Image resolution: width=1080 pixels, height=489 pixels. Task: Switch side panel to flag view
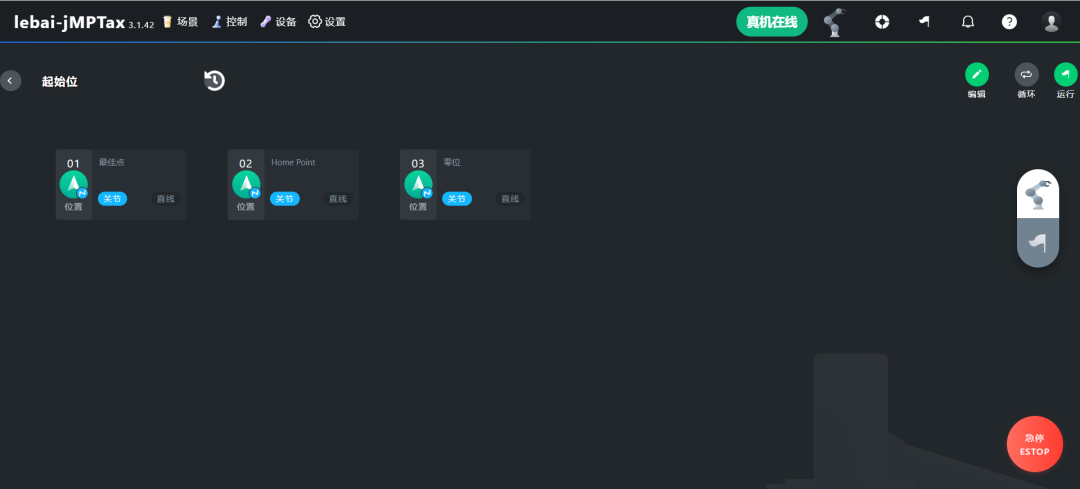click(x=1038, y=242)
